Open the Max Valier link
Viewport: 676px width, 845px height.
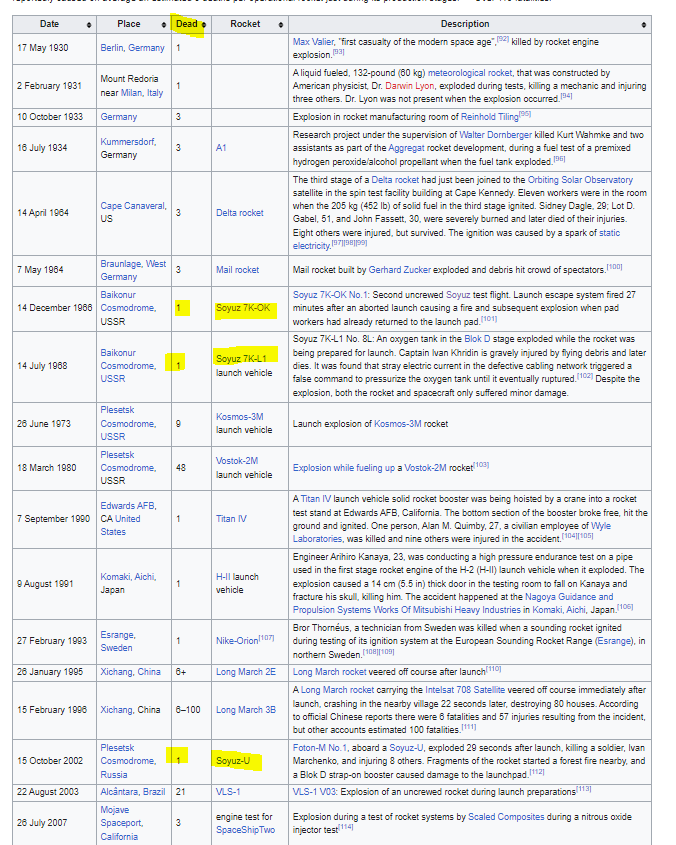click(313, 41)
